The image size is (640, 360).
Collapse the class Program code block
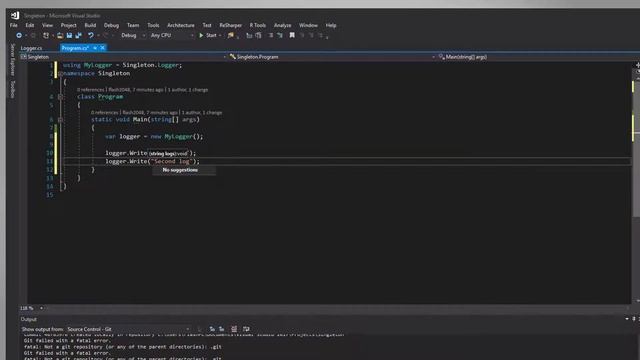coord(60,97)
